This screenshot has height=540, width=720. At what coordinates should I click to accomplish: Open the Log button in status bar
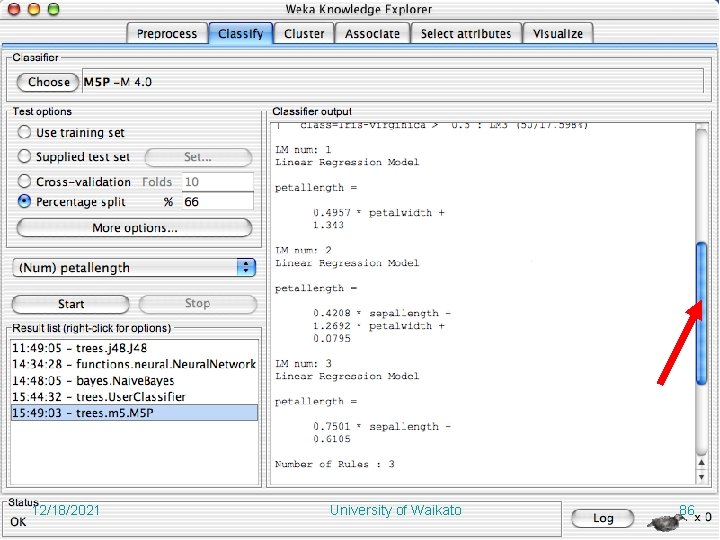click(x=602, y=518)
